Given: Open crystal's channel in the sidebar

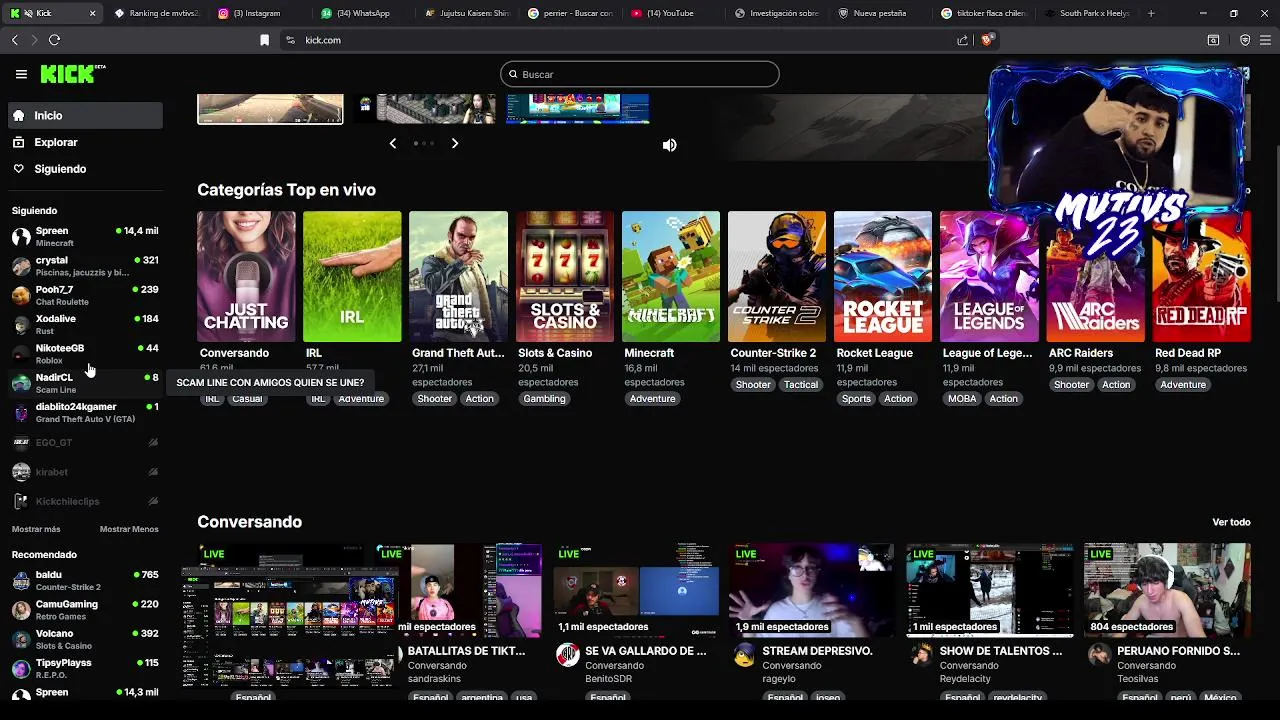Looking at the screenshot, I should pyautogui.click(x=85, y=266).
